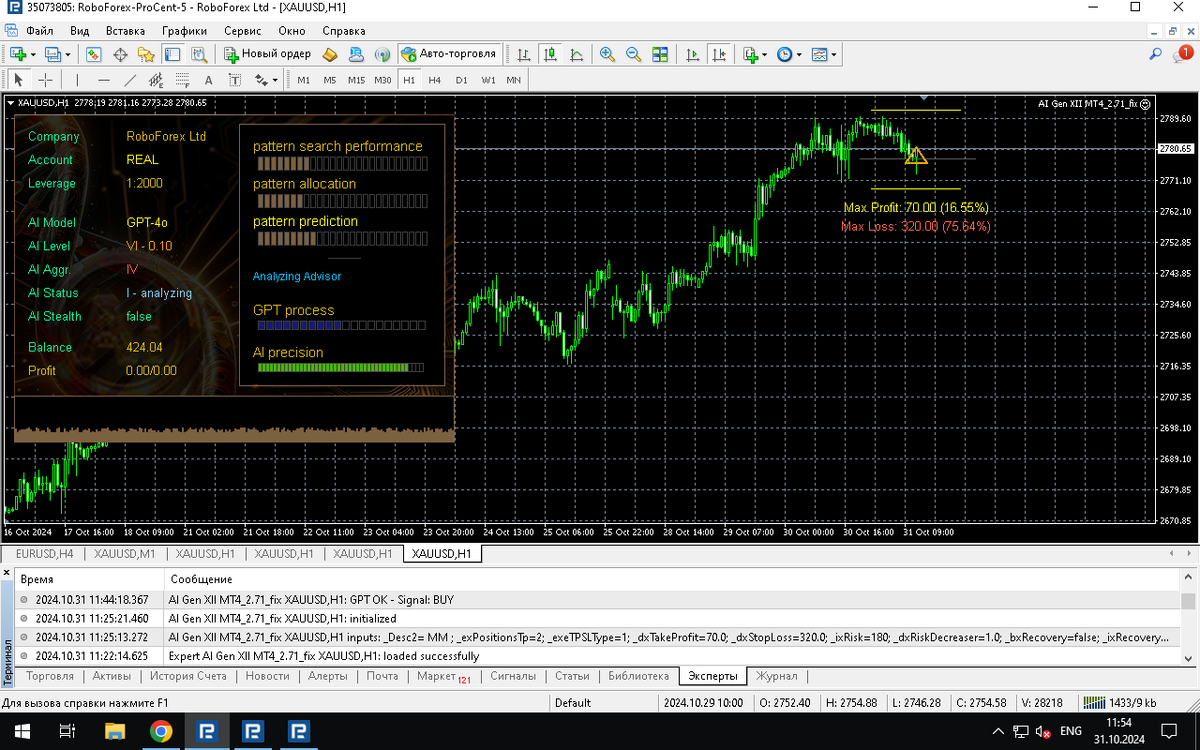Open the Файл menu

pos(40,31)
